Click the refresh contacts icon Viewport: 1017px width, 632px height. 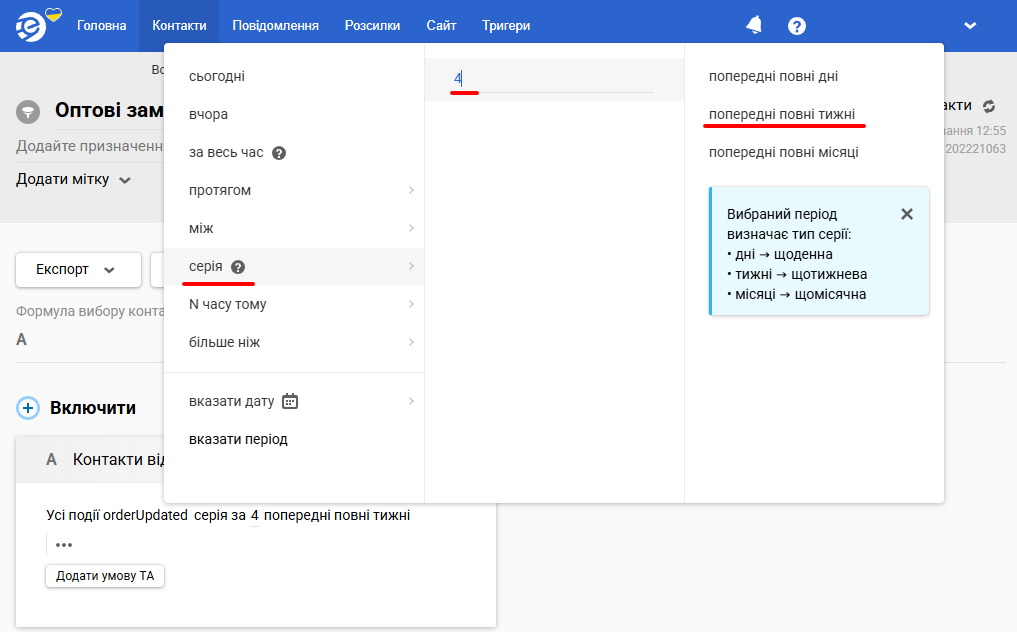[989, 106]
